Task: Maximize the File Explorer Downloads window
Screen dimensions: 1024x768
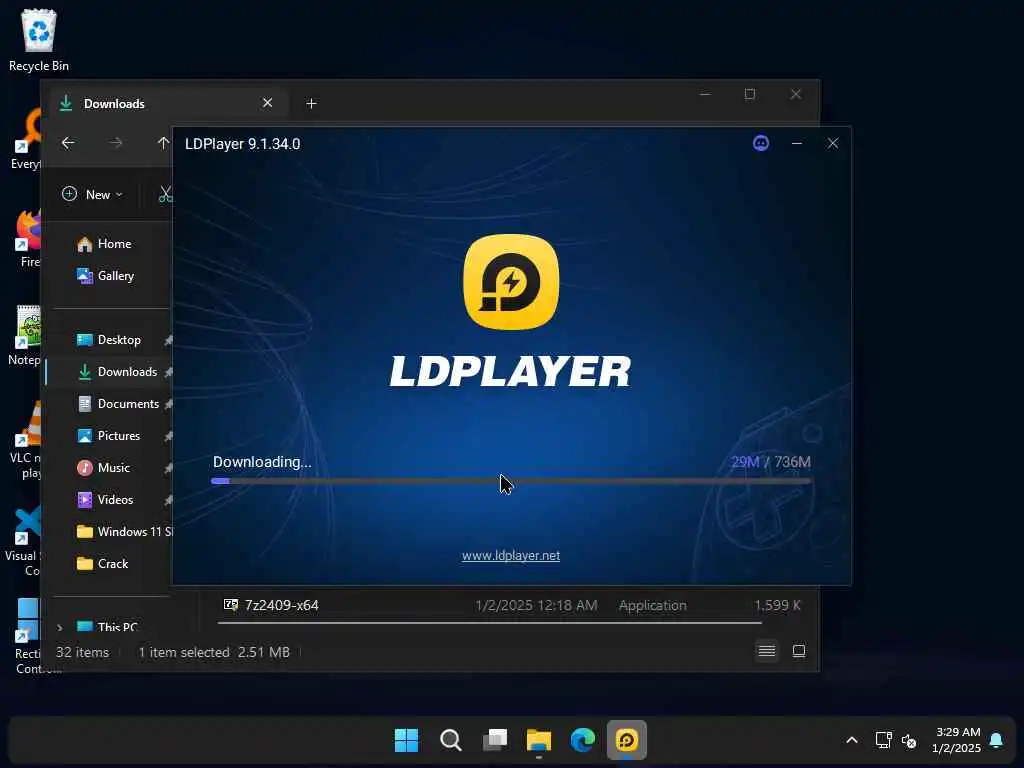Action: pyautogui.click(x=750, y=94)
